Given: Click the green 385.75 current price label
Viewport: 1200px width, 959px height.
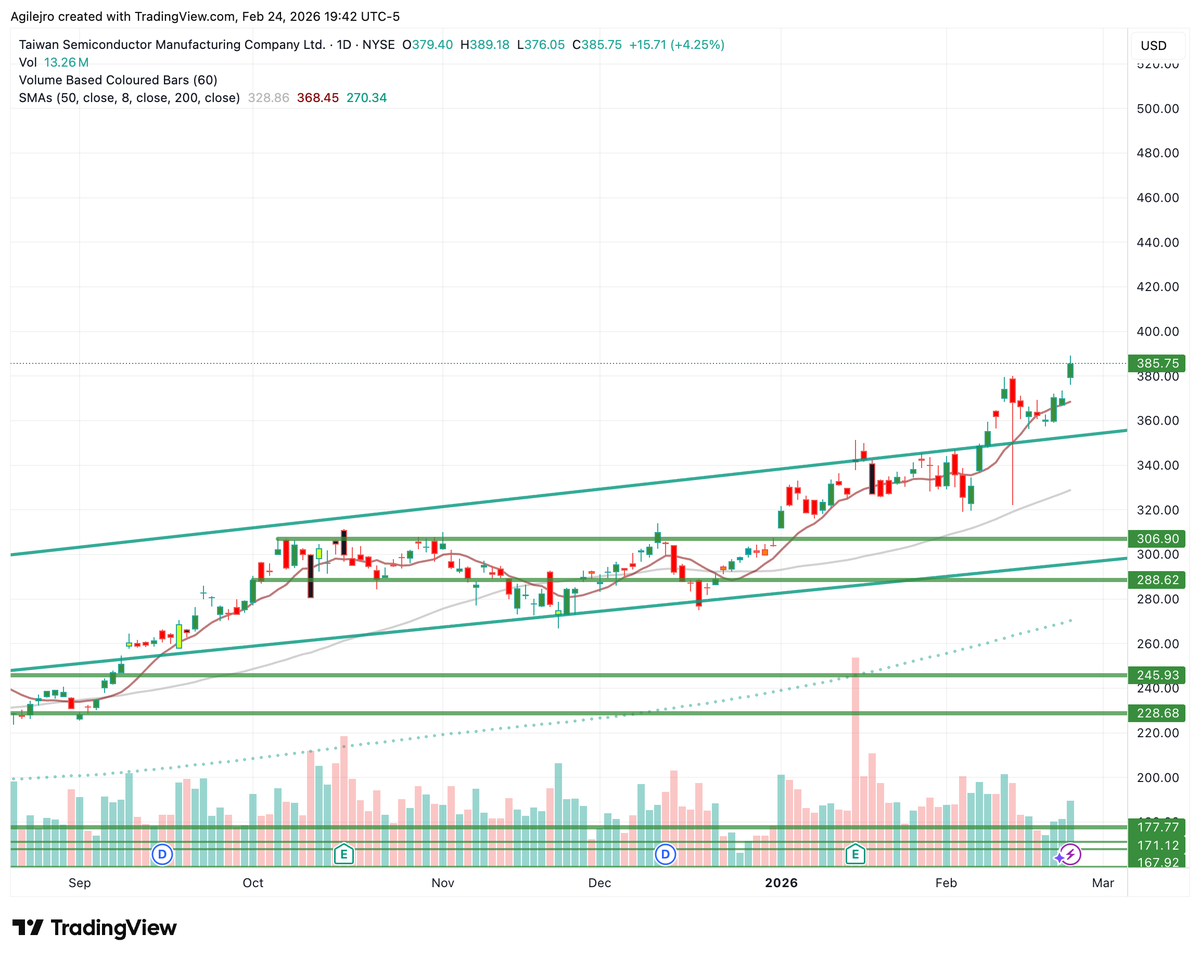Looking at the screenshot, I should coord(1157,363).
